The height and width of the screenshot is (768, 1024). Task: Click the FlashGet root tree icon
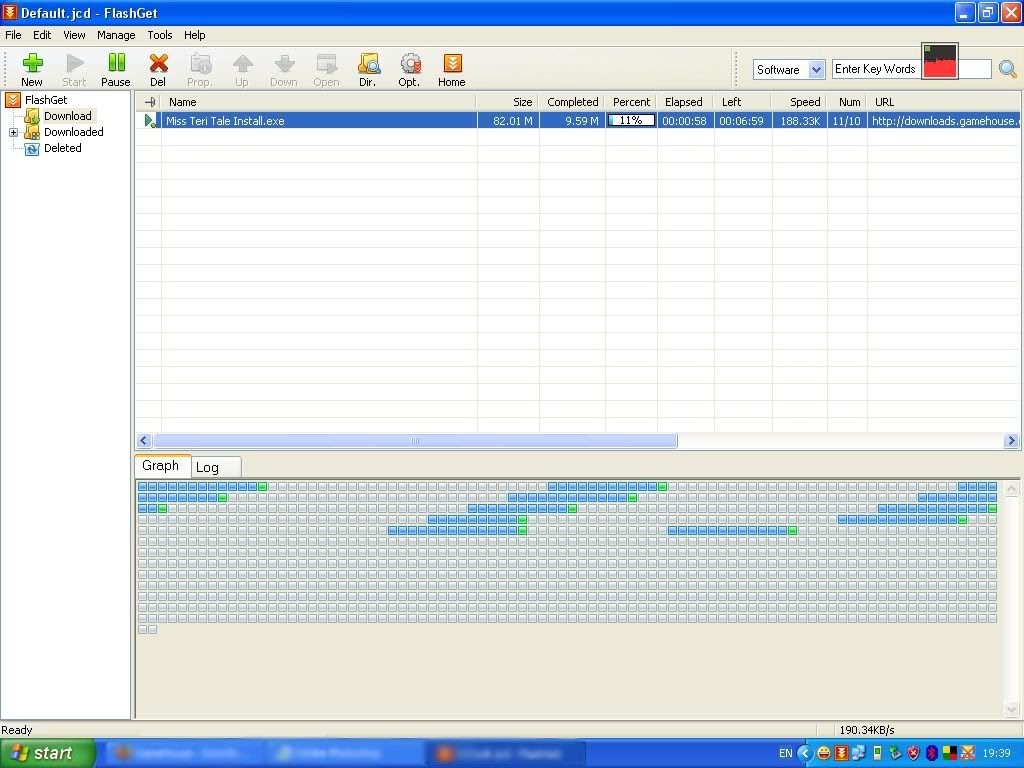tap(12, 100)
